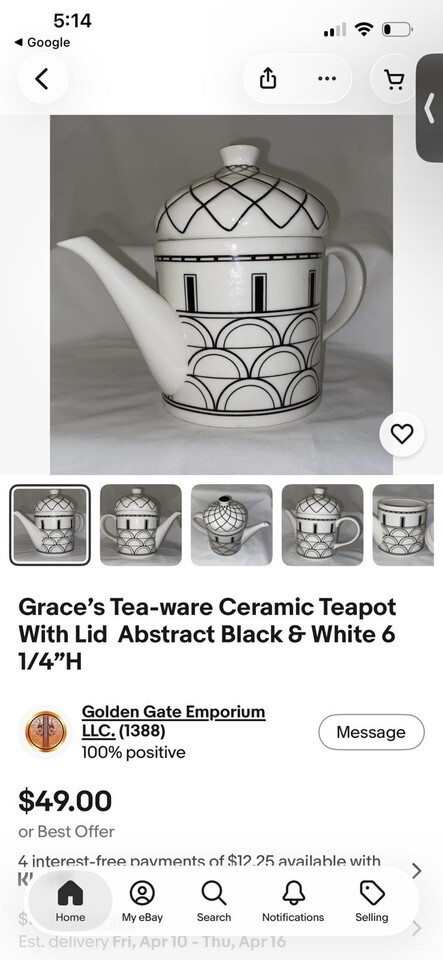This screenshot has height=960, width=443.
Task: Message the seller
Action: (x=371, y=732)
